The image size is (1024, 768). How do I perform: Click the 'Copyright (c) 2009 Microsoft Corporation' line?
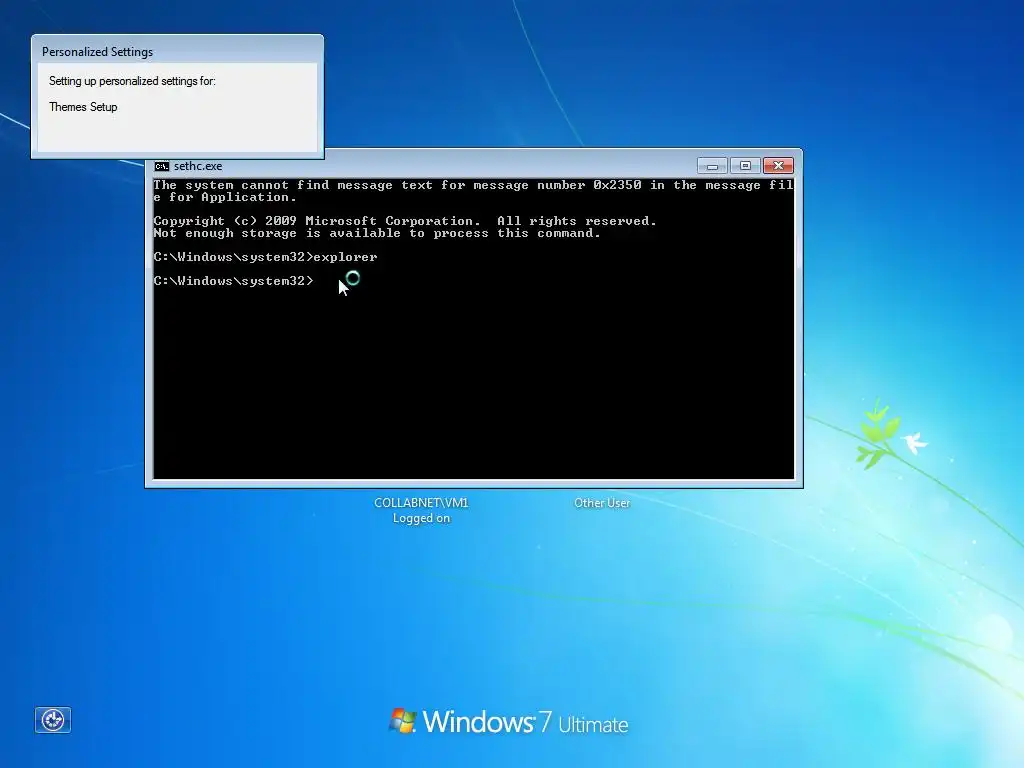405,221
